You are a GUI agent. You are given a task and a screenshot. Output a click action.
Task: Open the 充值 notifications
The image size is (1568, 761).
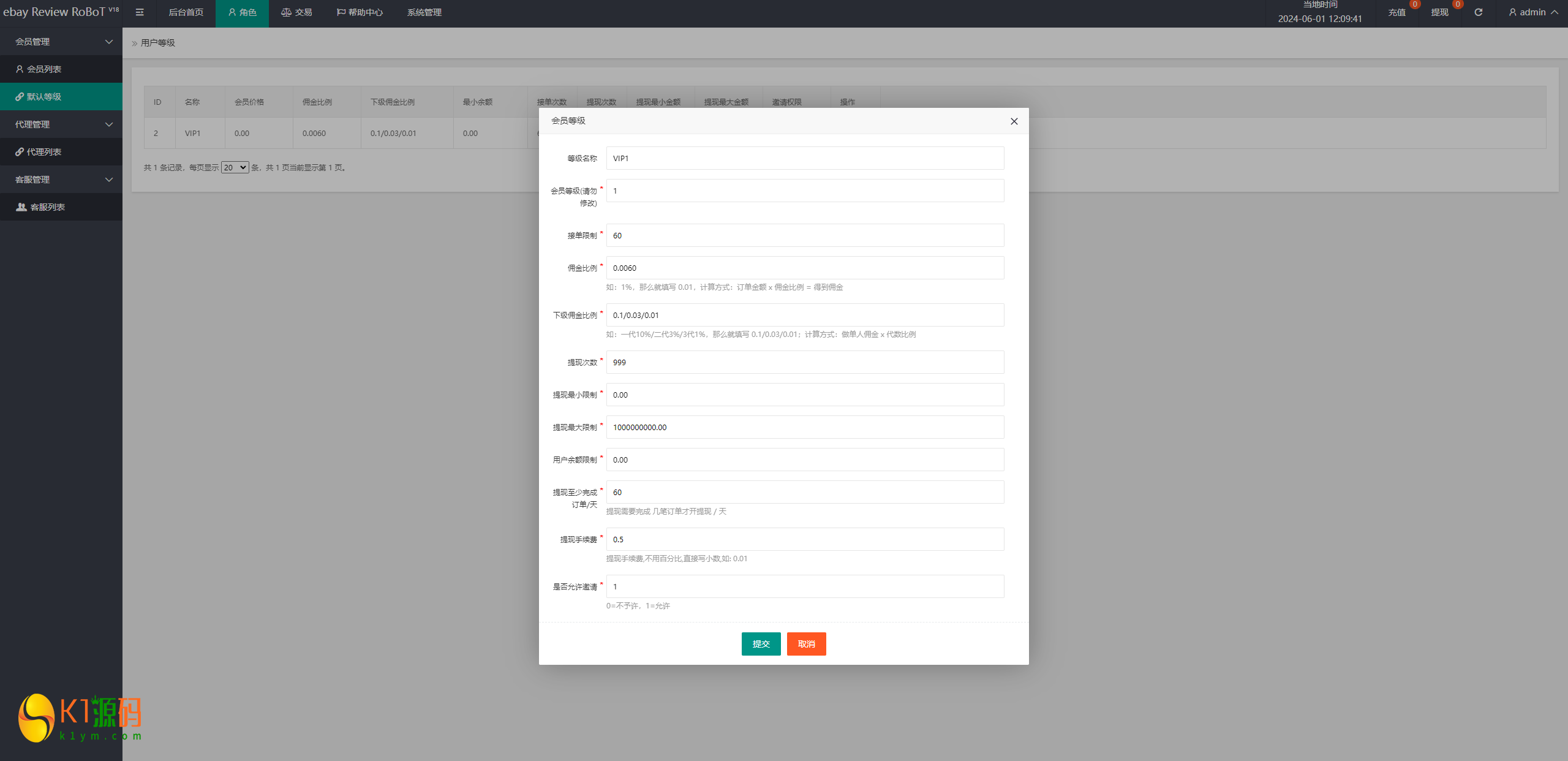pos(1396,12)
